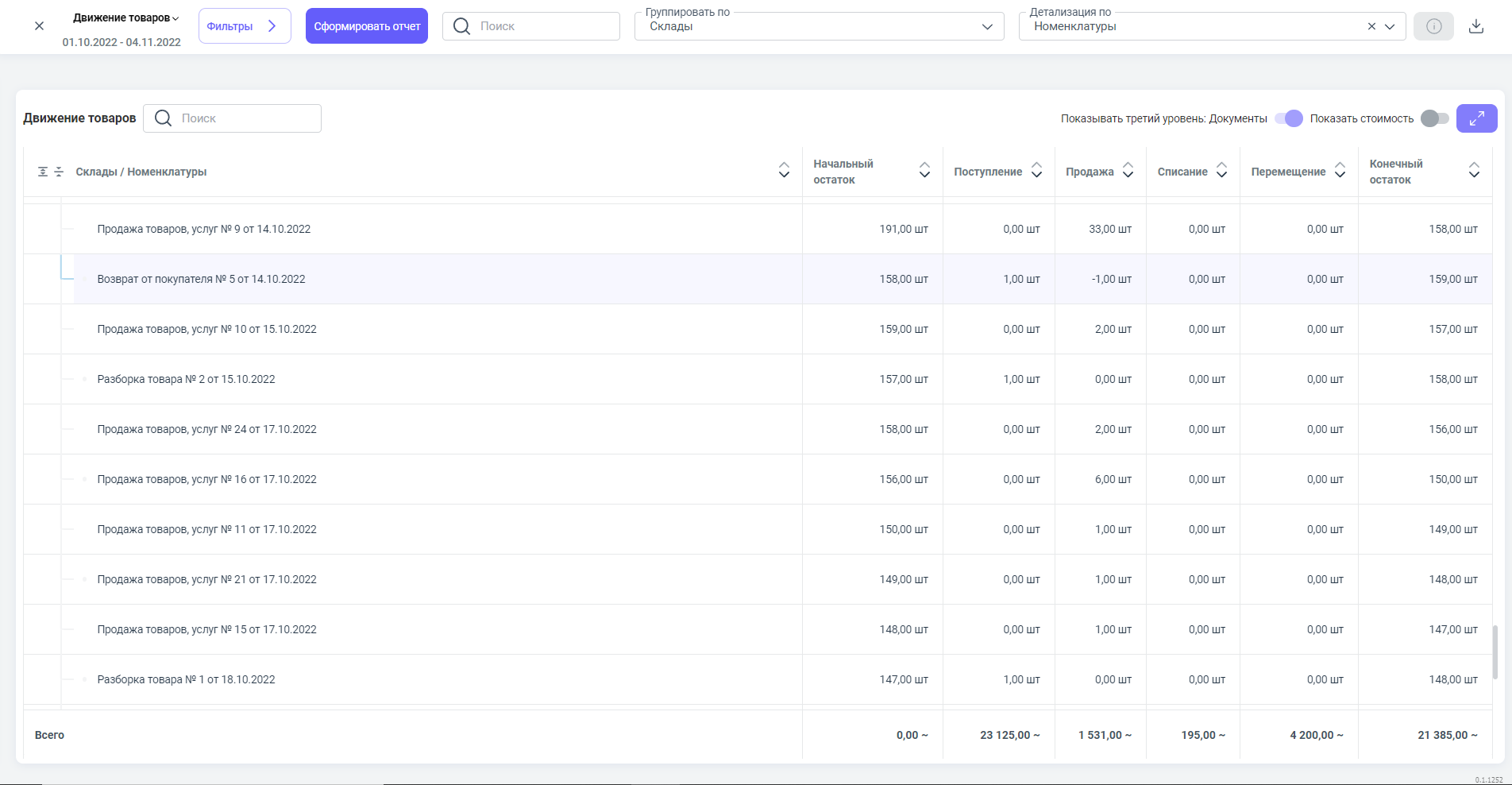Enable Показать стоимость toggle

click(1434, 118)
